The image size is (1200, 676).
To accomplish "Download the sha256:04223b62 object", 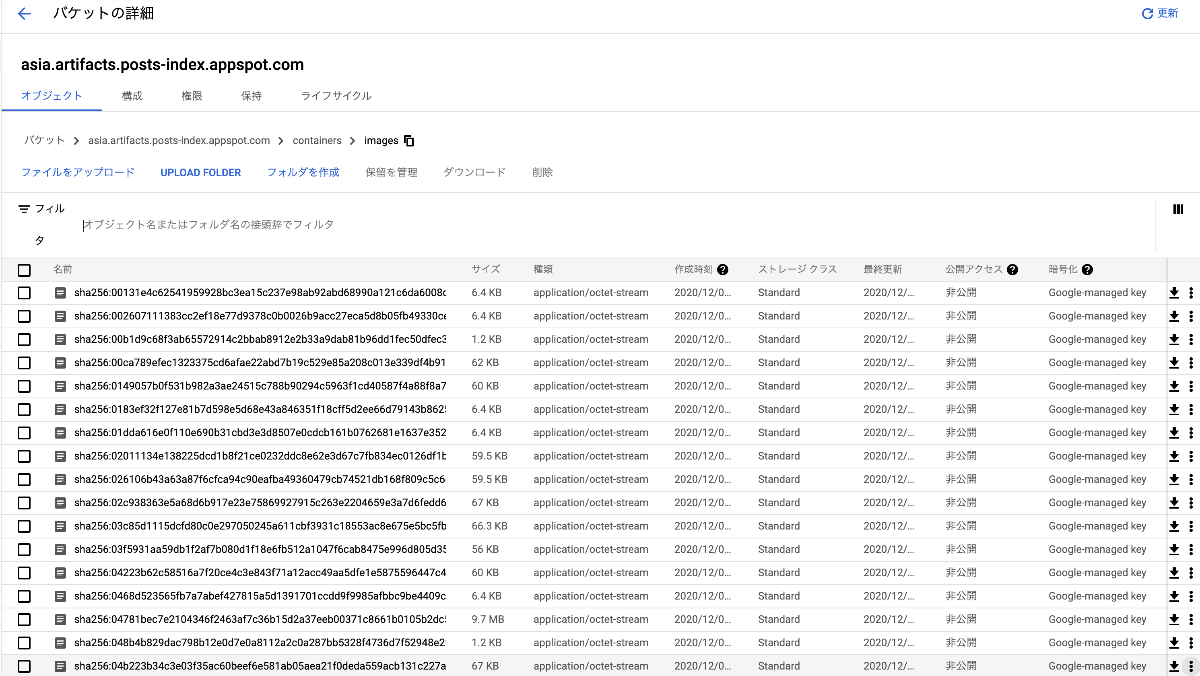I will click(x=1174, y=573).
